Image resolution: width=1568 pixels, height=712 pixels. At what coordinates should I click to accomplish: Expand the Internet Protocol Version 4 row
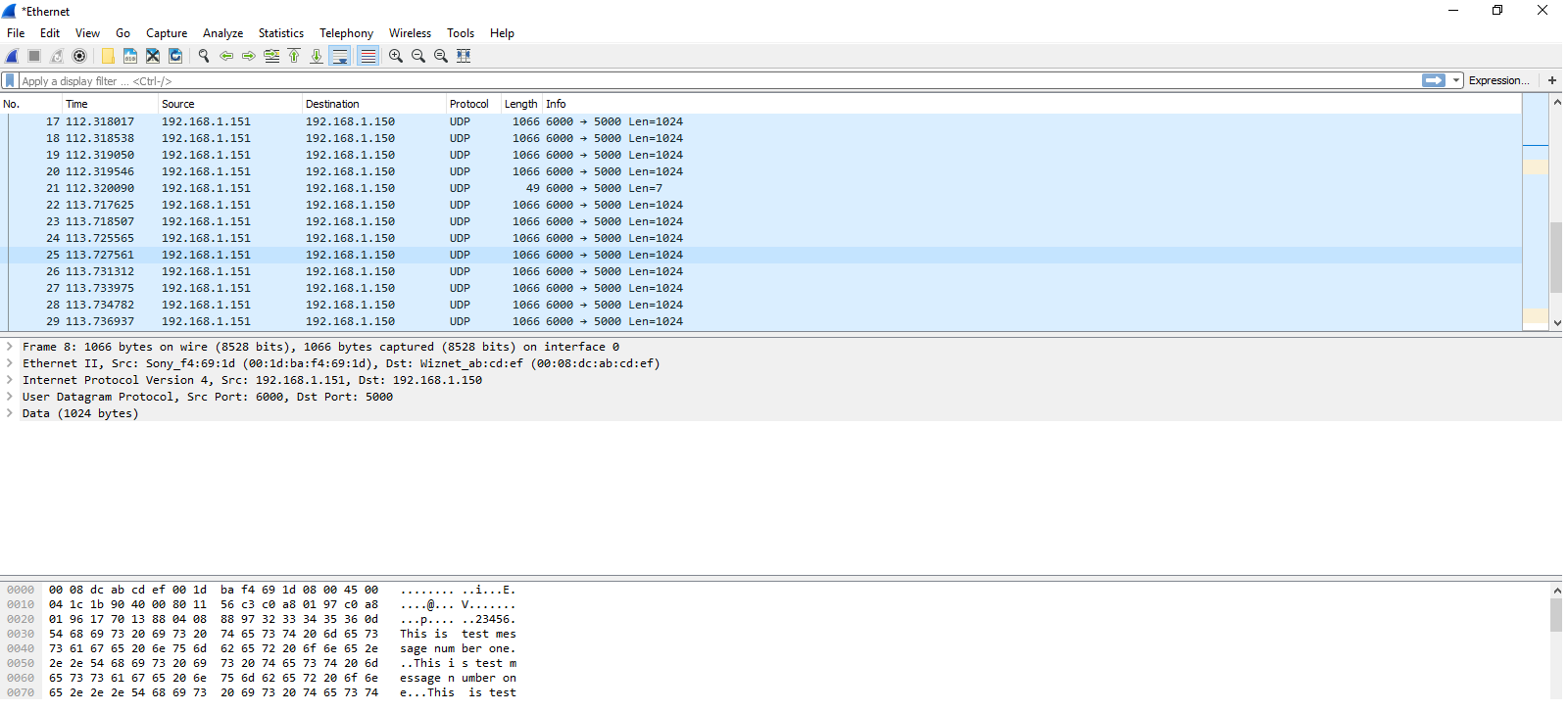10,380
